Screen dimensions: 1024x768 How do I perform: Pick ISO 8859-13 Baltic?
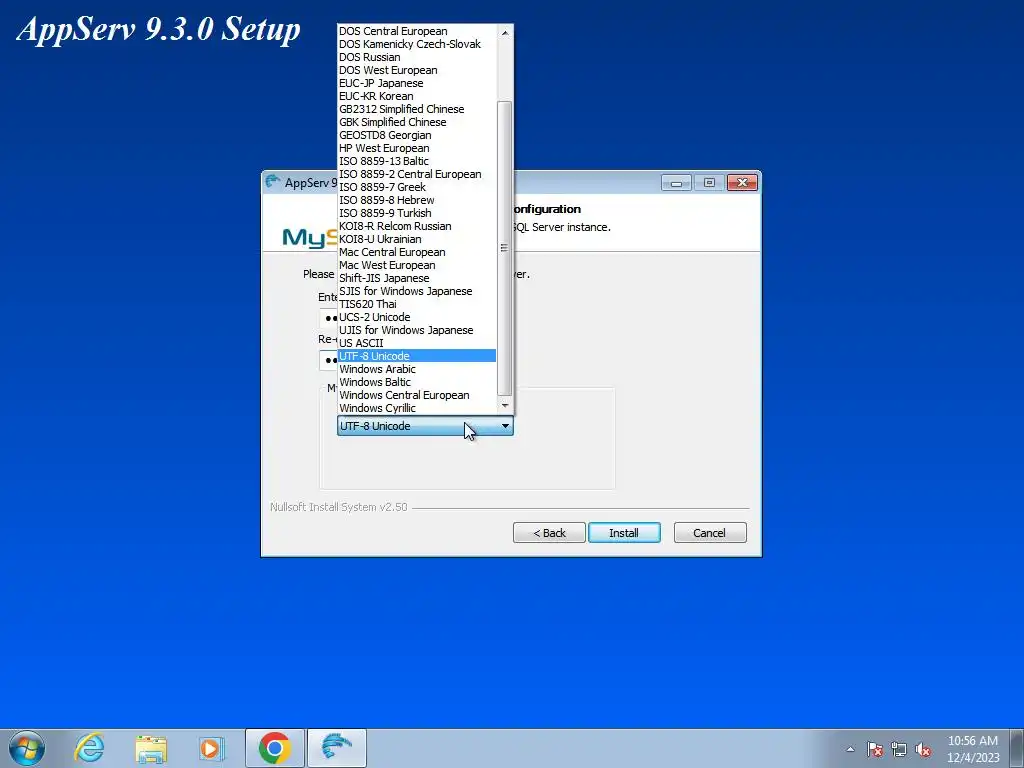pyautogui.click(x=417, y=161)
